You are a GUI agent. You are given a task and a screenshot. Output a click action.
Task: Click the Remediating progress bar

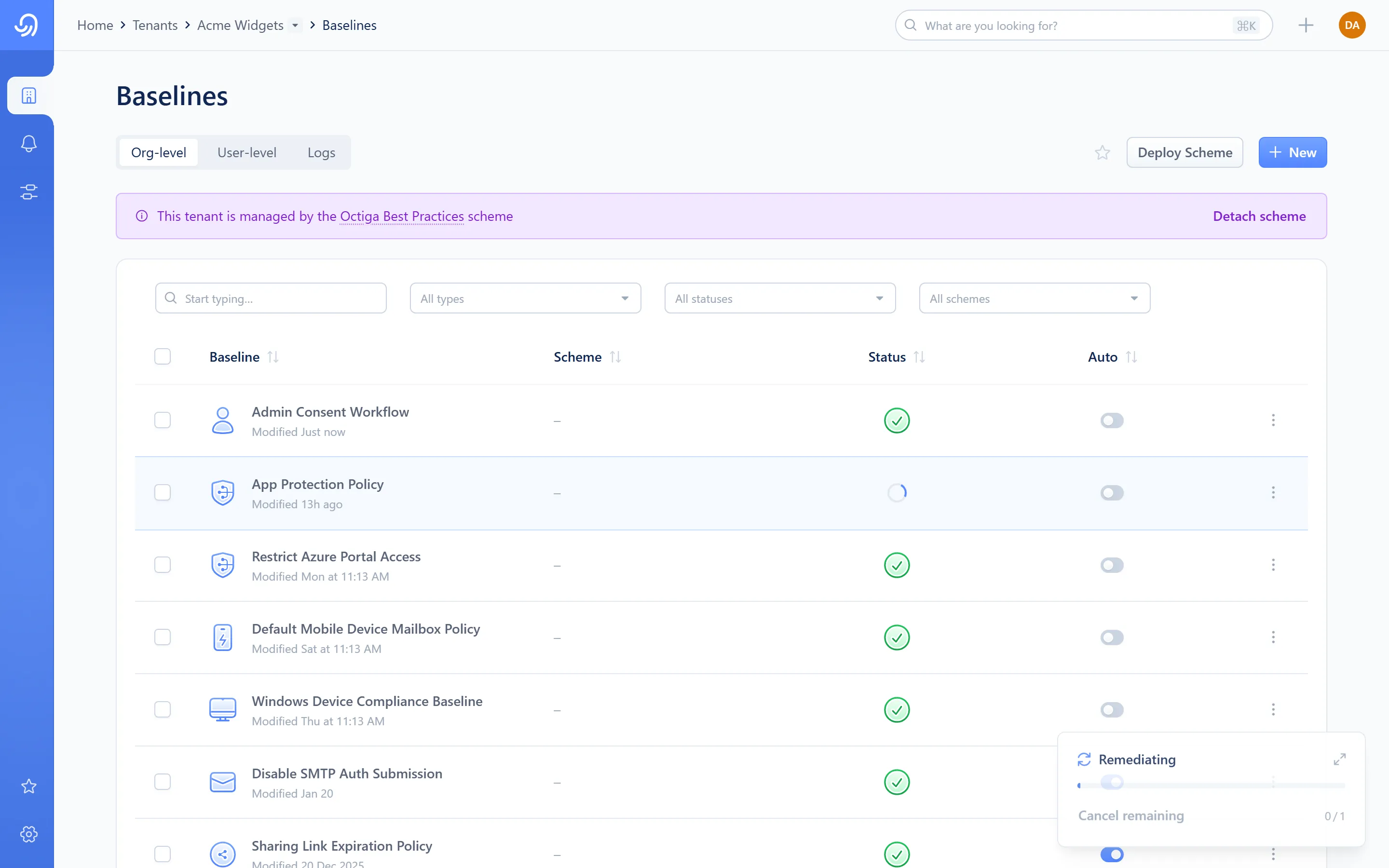(1211, 786)
